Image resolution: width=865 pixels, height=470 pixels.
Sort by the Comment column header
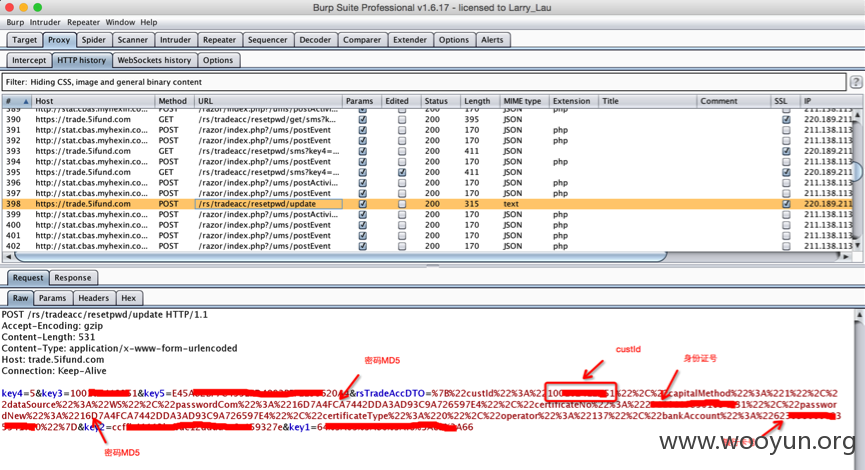tap(734, 102)
